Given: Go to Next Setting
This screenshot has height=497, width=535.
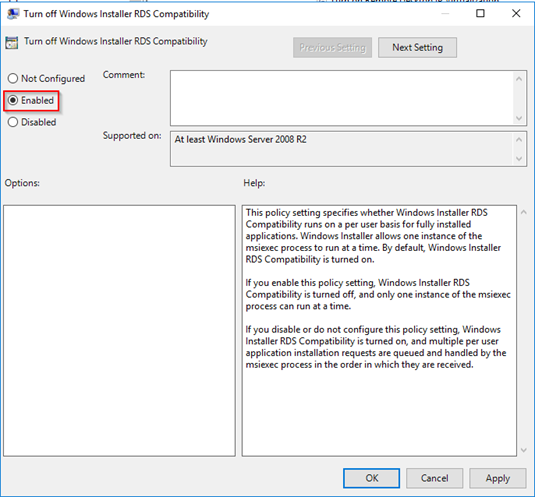Looking at the screenshot, I should (417, 47).
